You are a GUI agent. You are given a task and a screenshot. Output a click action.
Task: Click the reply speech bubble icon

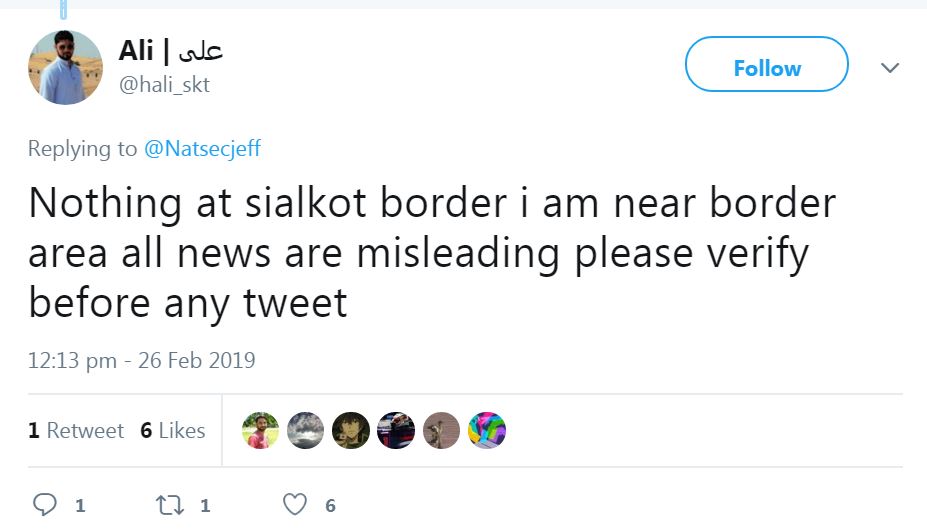(x=46, y=505)
